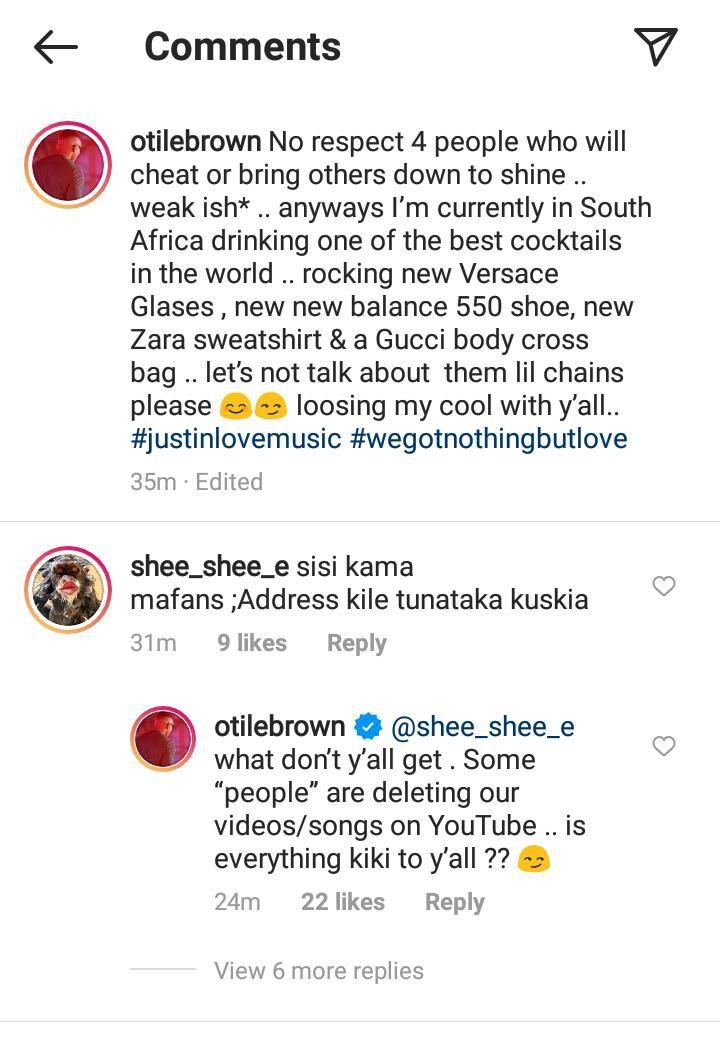This screenshot has height=1041, width=720.
Task: Expand View 6 more replies
Action: tap(318, 970)
